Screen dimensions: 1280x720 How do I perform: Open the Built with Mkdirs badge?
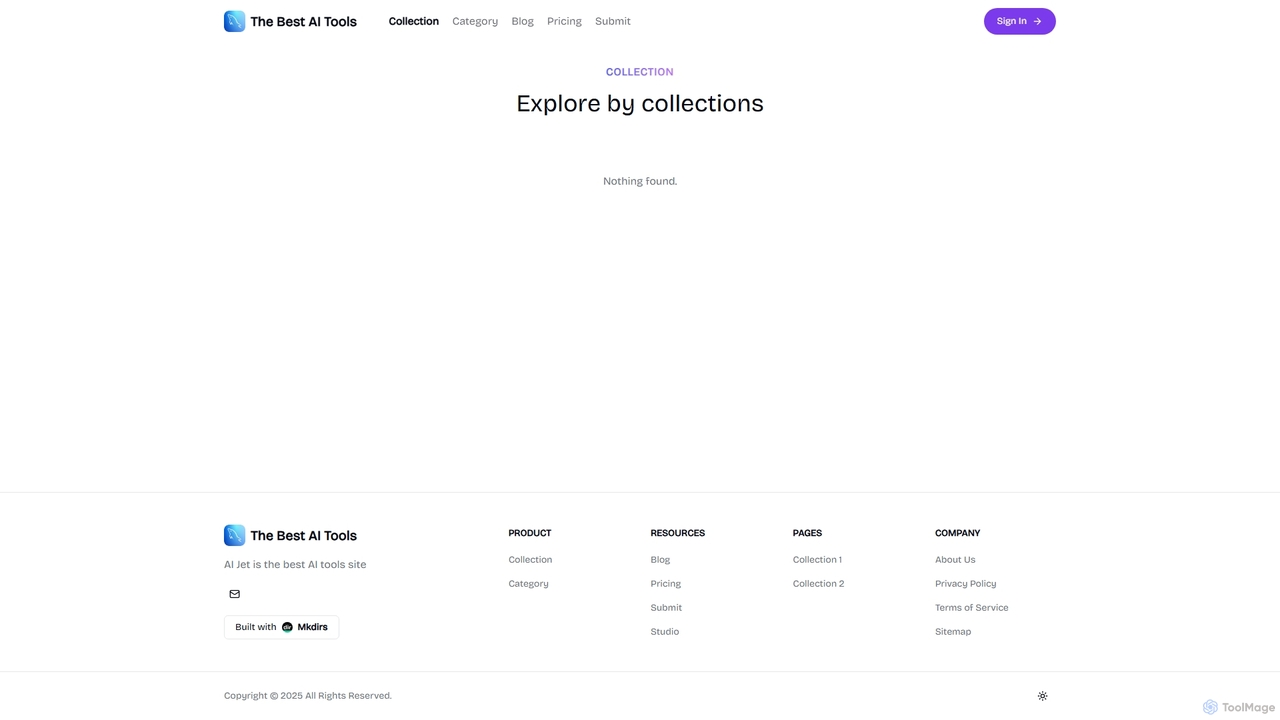tap(281, 627)
